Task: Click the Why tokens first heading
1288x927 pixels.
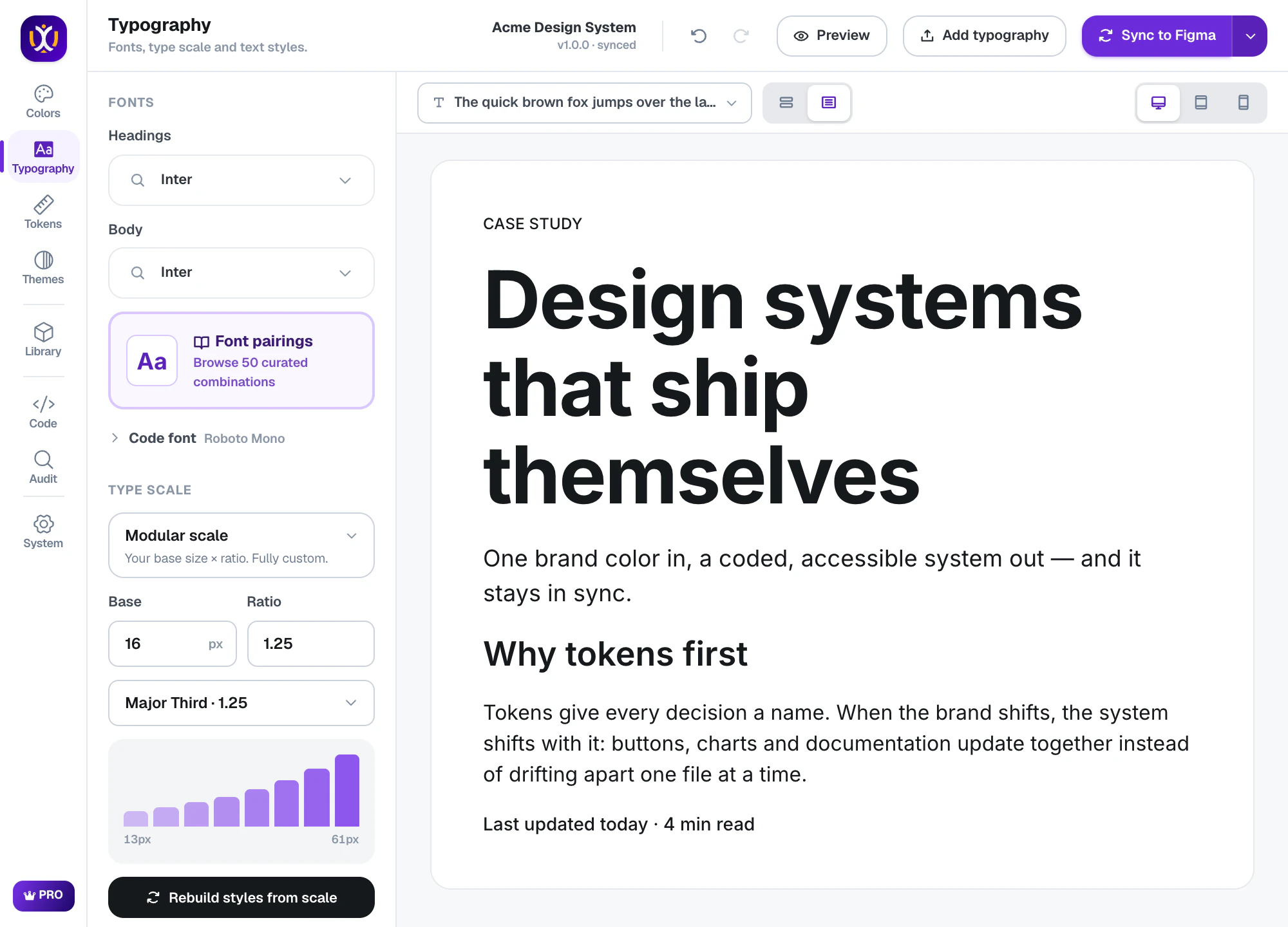Action: pos(616,654)
